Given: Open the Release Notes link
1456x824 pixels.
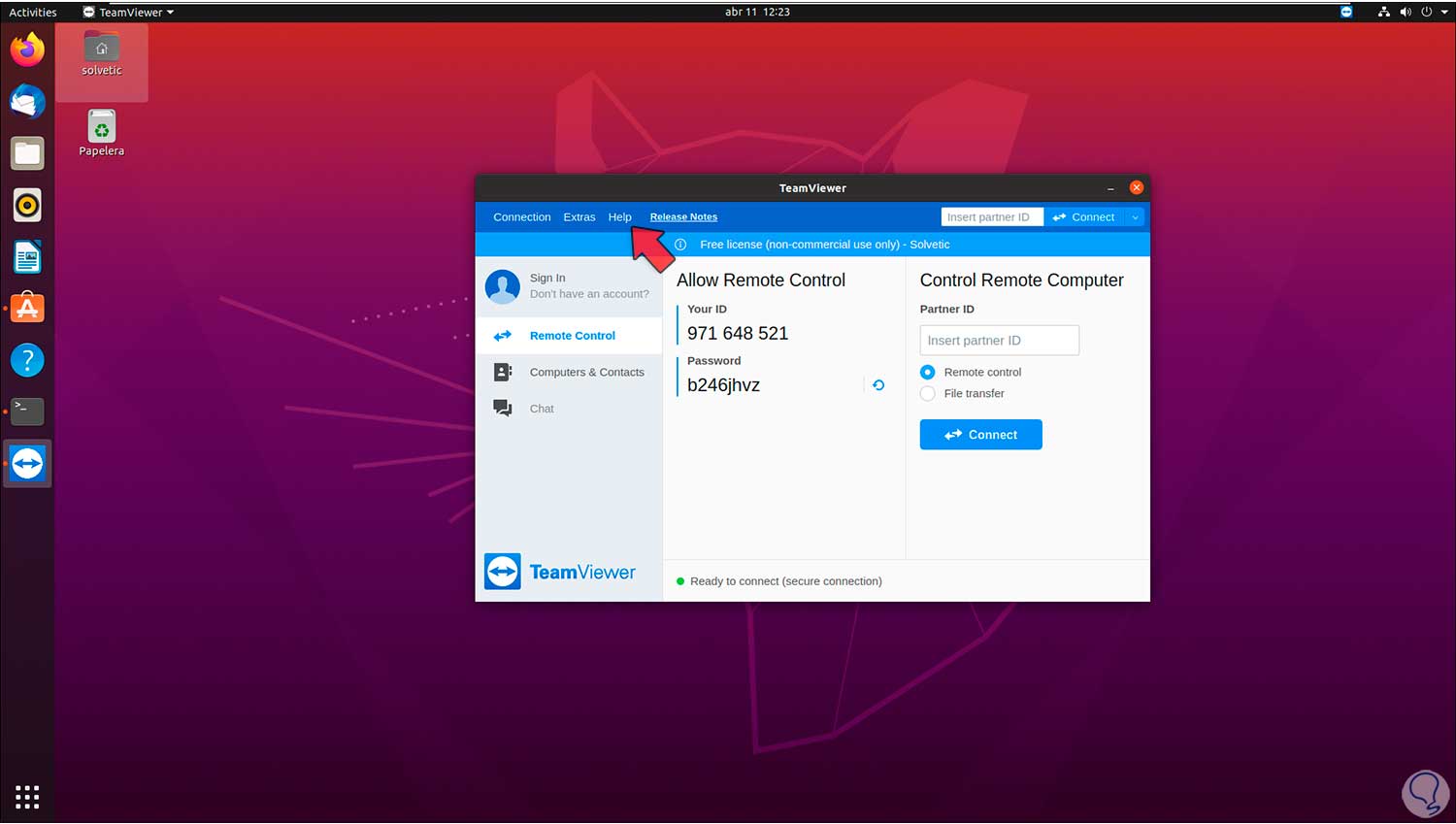Looking at the screenshot, I should pyautogui.click(x=683, y=217).
